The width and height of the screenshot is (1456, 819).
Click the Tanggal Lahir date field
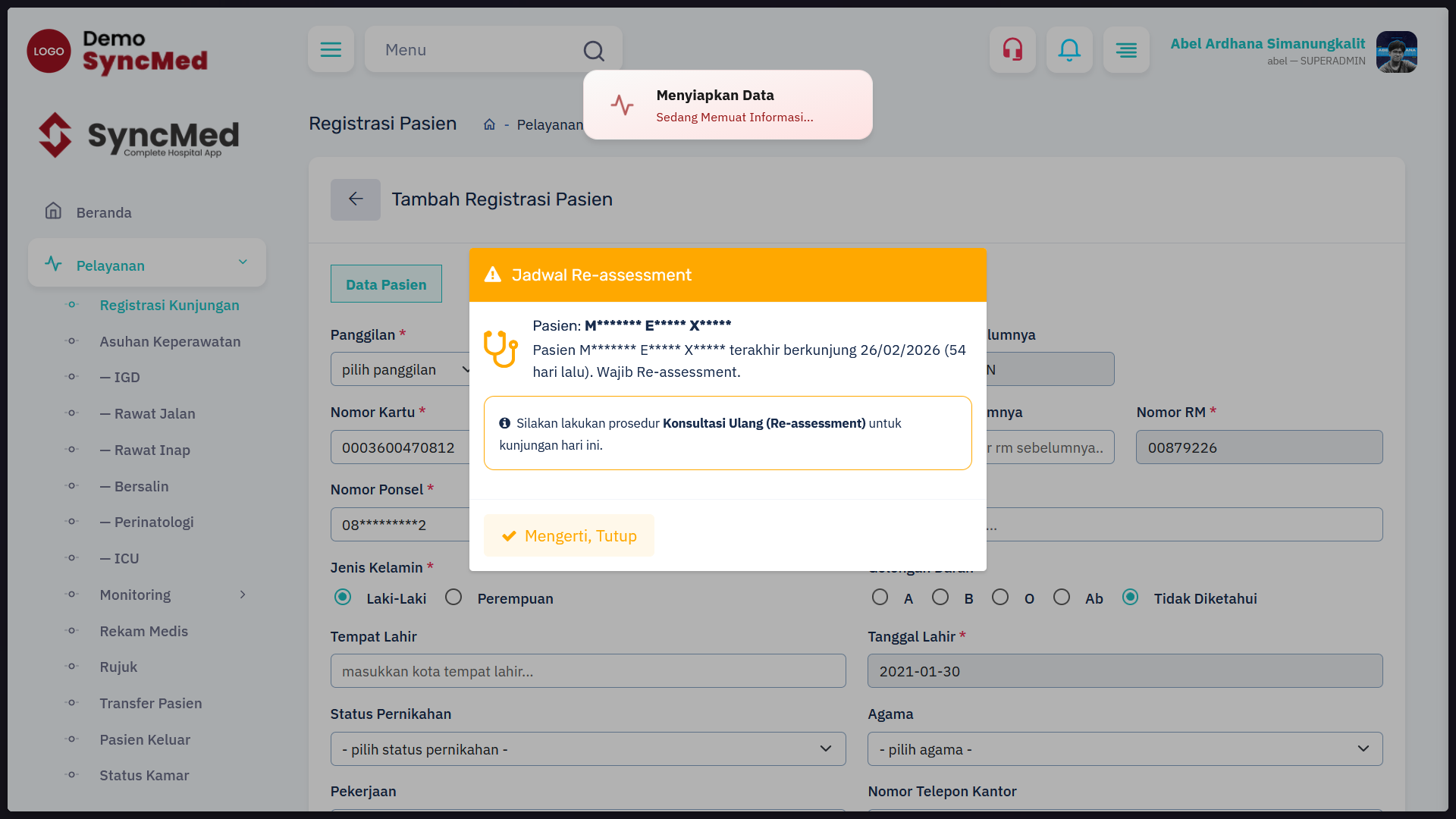[1125, 671]
